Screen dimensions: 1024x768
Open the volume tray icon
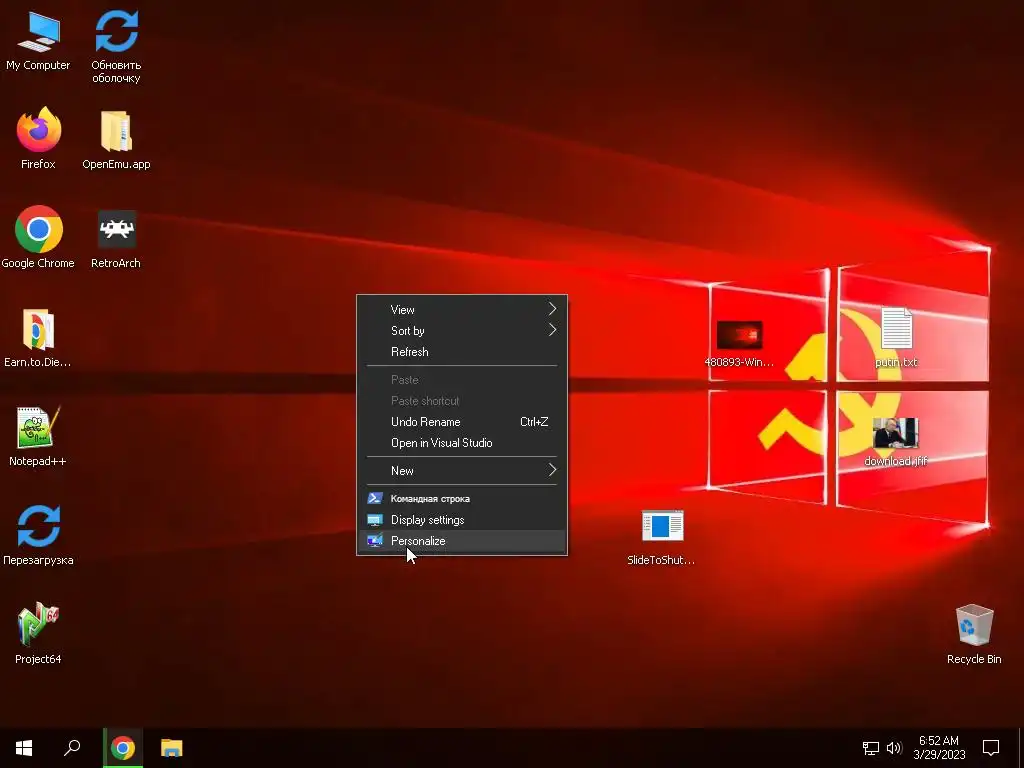(894, 748)
